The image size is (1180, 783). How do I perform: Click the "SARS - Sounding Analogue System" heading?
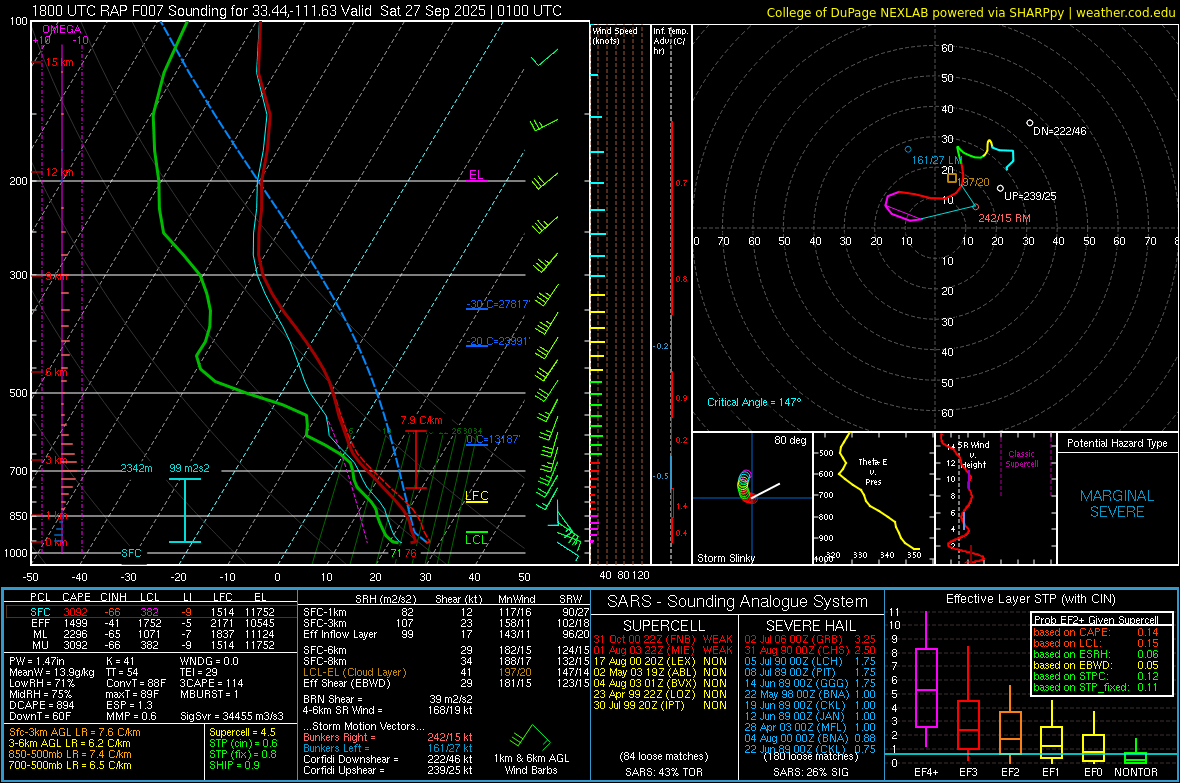(x=737, y=601)
